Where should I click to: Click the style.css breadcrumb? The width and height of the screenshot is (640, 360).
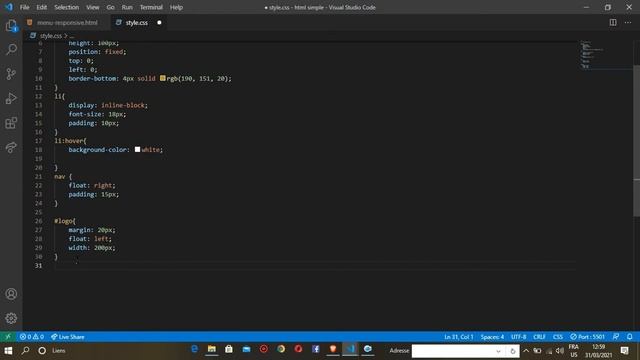pyautogui.click(x=51, y=36)
